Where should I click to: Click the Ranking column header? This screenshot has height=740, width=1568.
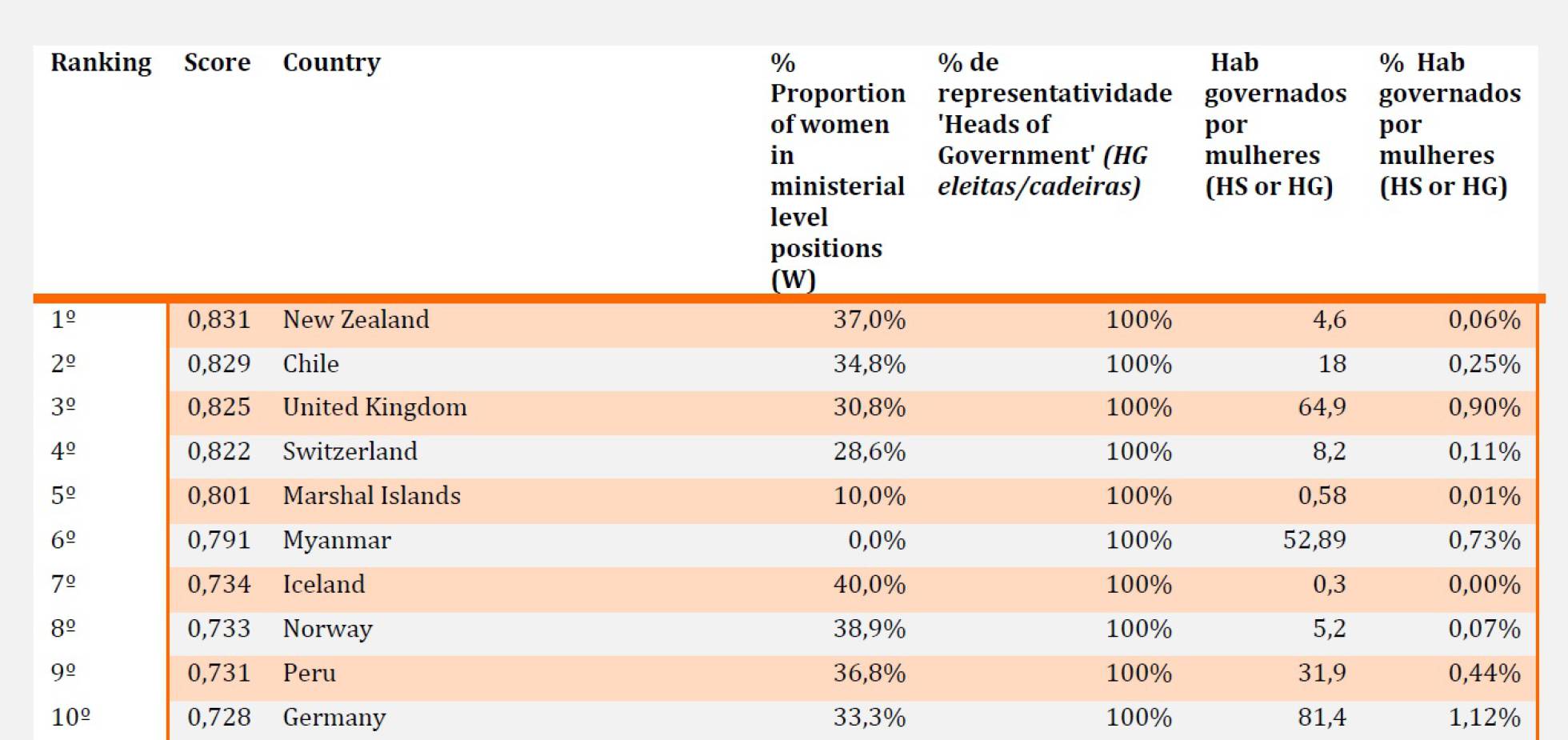[x=101, y=63]
